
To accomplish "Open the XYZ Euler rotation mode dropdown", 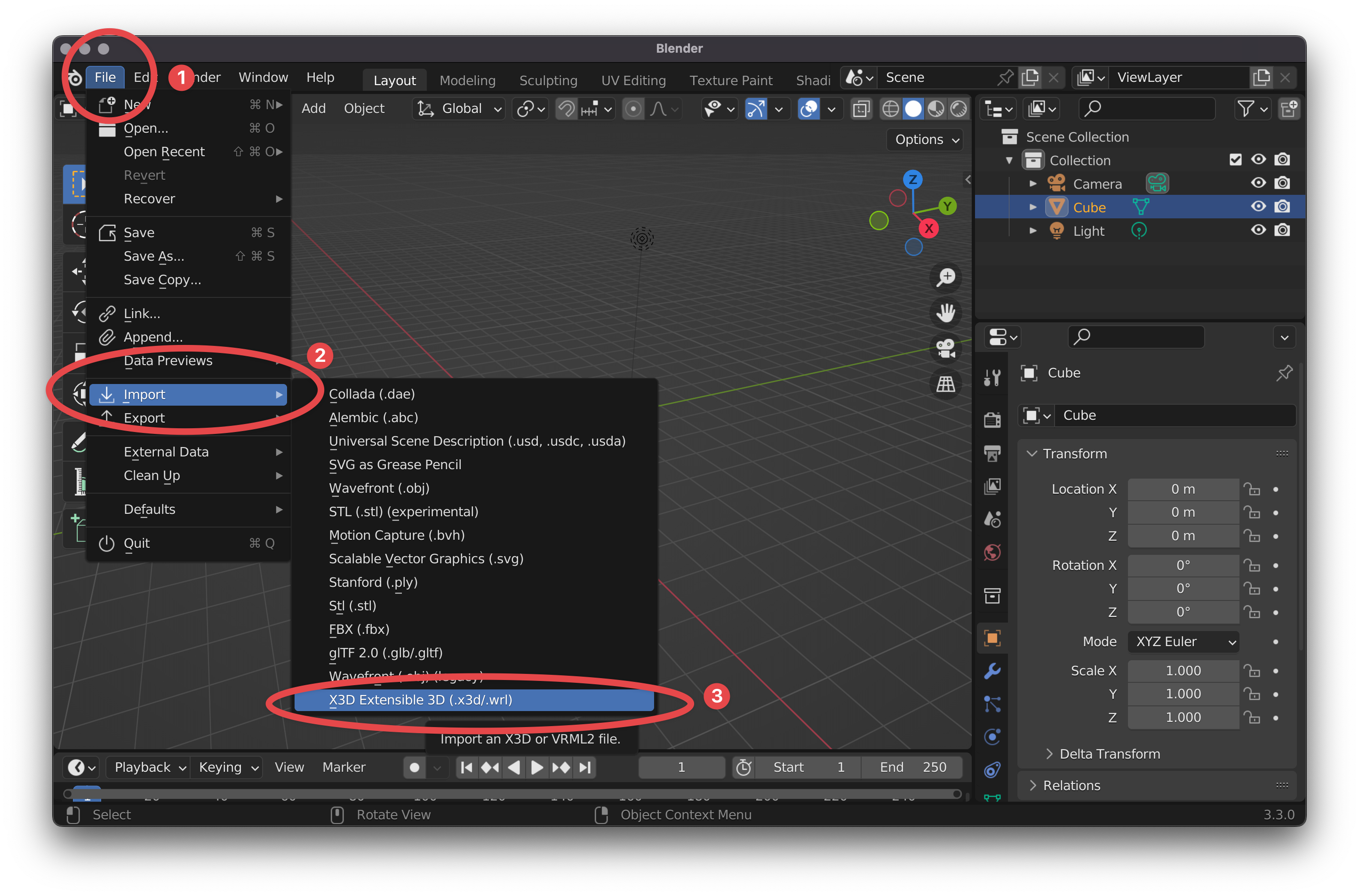I will coord(1183,642).
